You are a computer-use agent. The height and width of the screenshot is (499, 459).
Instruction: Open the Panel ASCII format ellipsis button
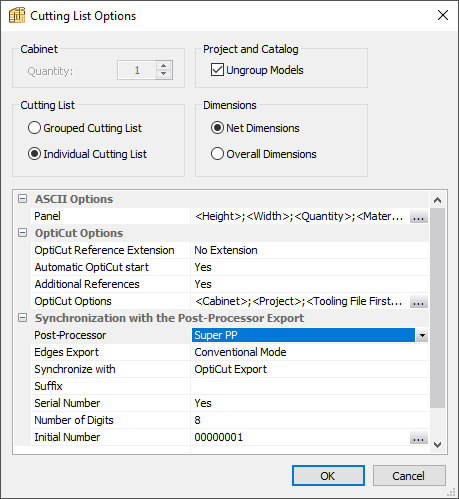pos(419,217)
